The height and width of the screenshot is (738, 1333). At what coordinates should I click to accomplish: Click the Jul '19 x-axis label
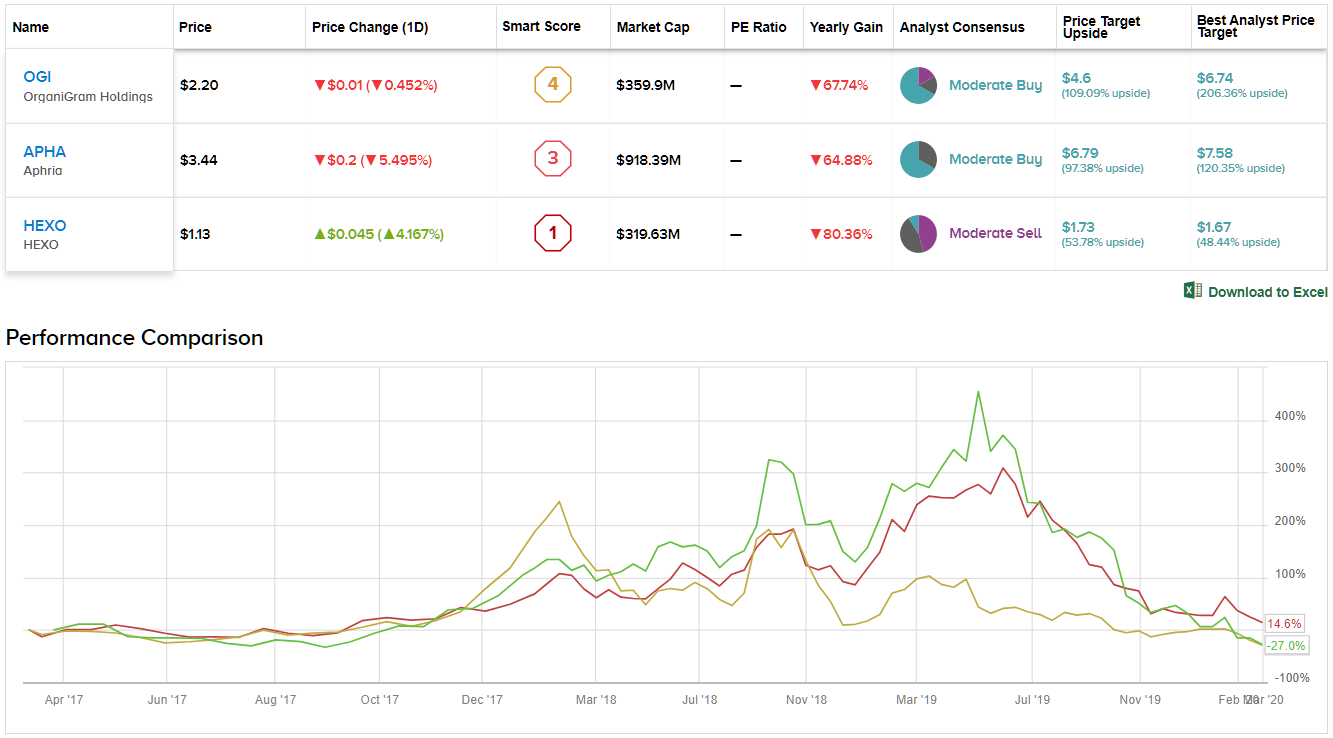pos(1032,699)
